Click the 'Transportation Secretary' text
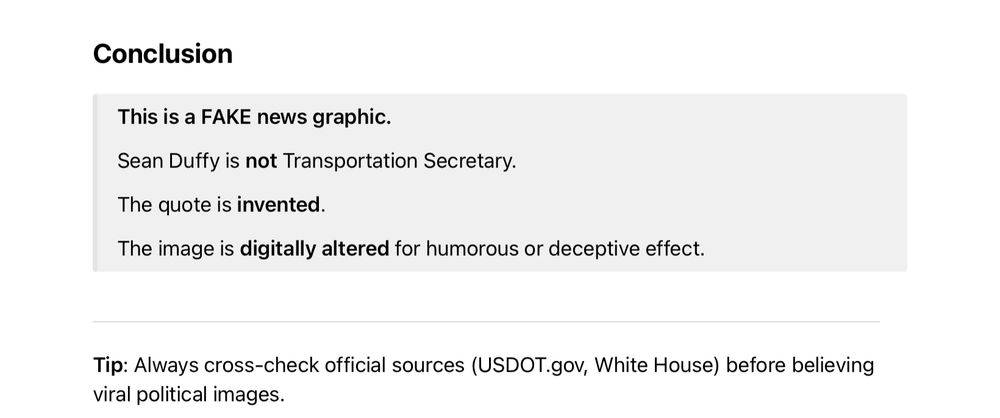Screen dimensions: 1000x418 point(397,161)
